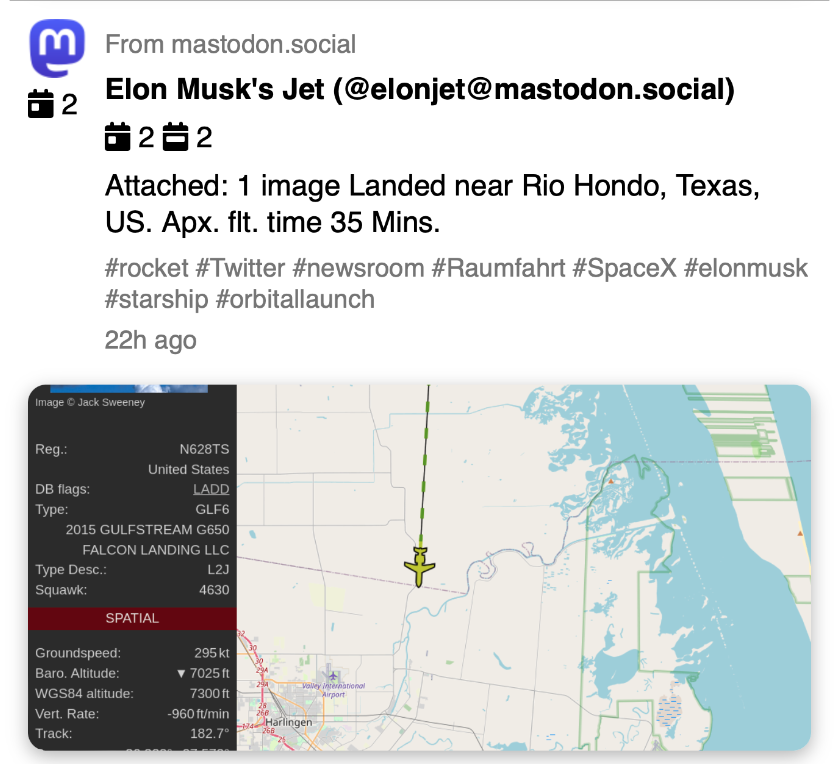Click the N628TS registration number
The image size is (836, 764).
click(x=204, y=449)
